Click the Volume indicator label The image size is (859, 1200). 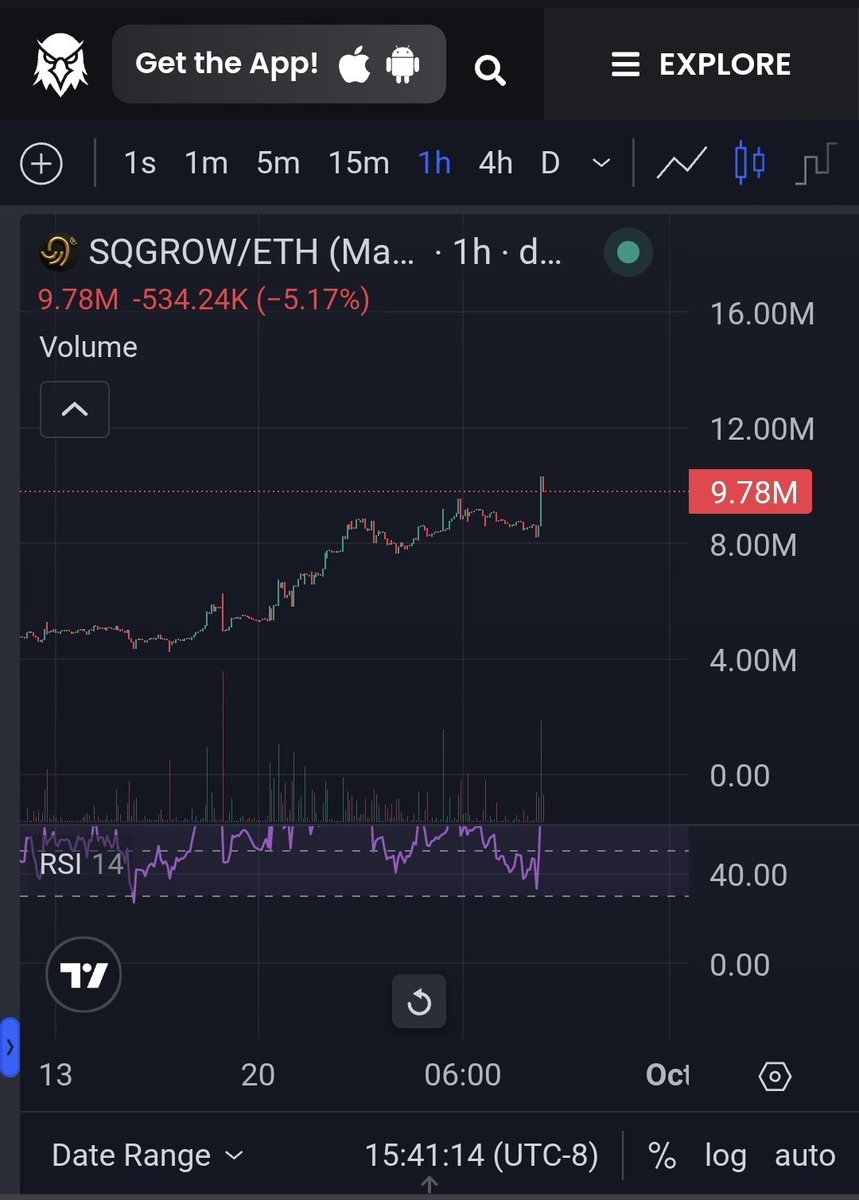88,347
